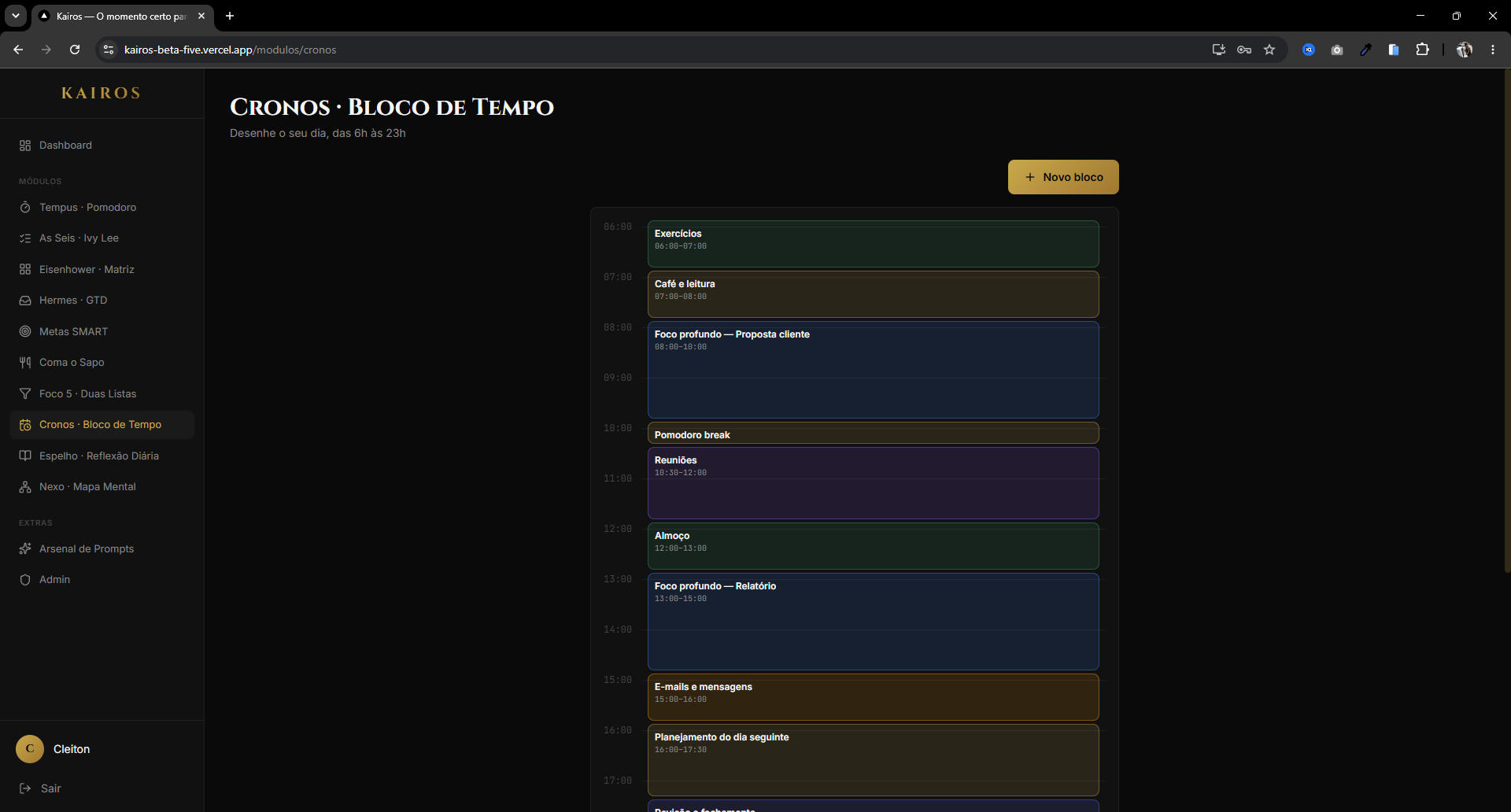Click the install app icon in the address bar
This screenshot has width=1511, height=812.
1219,50
